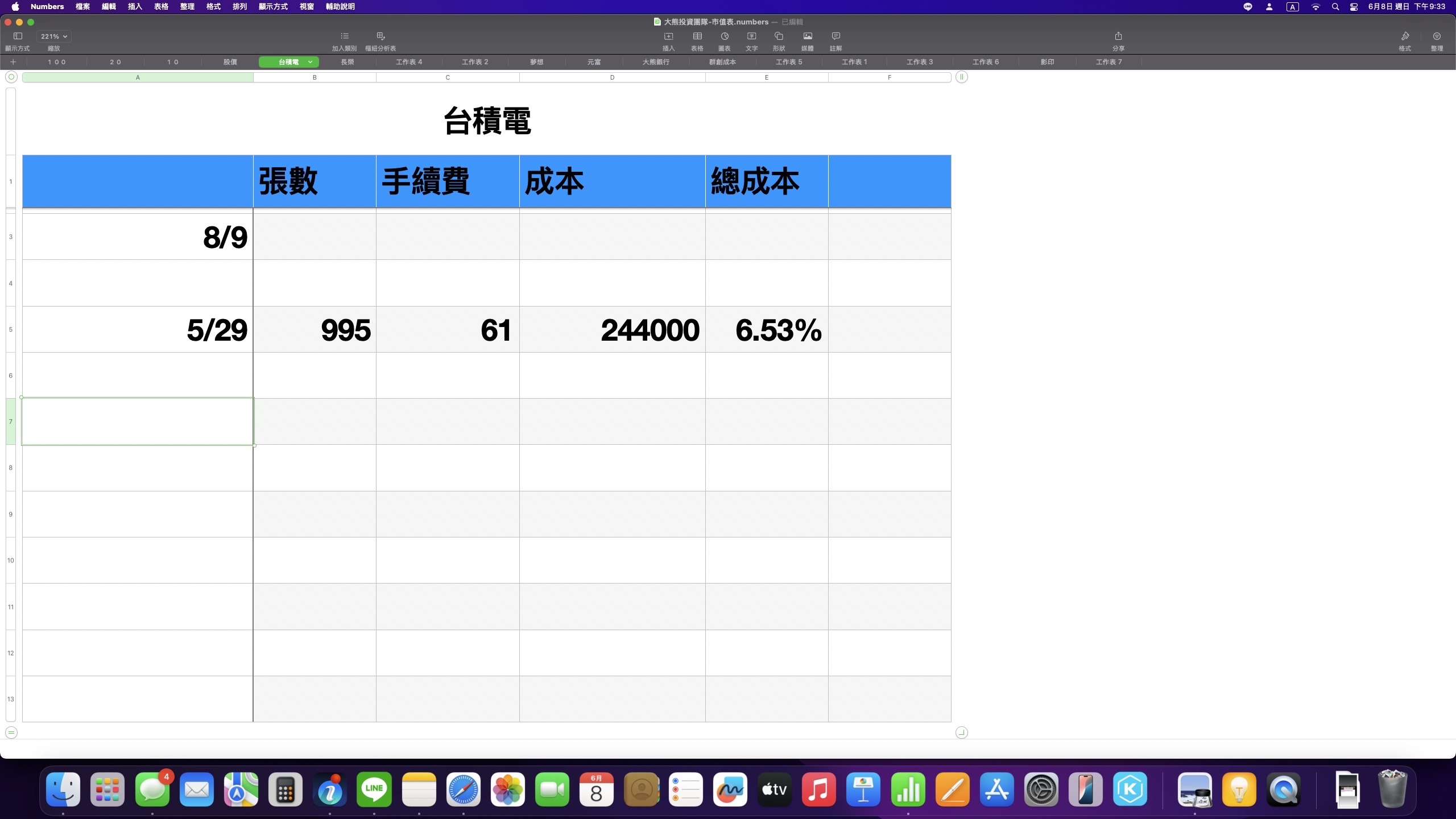Open LINE app from the Dock

pyautogui.click(x=374, y=789)
